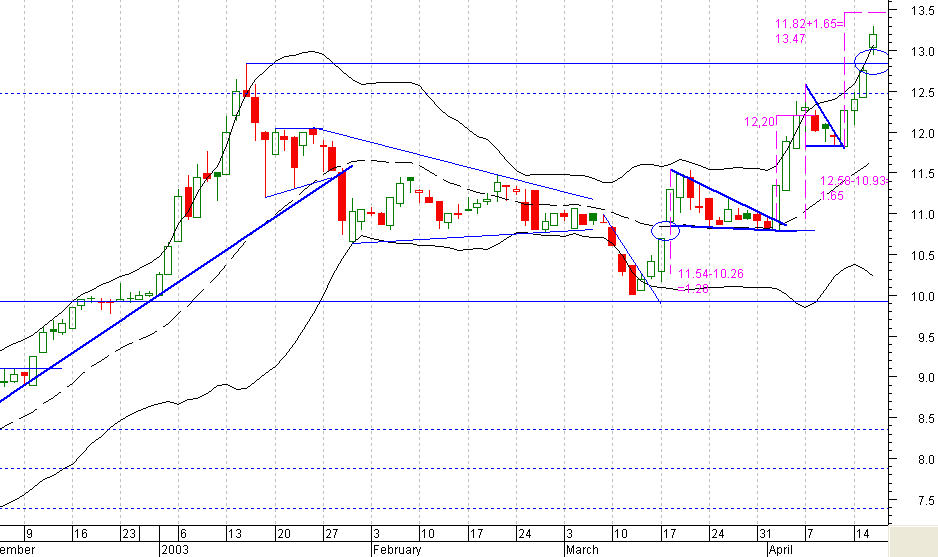
Task: Click the '=1.28' result annotation
Action: 693,289
